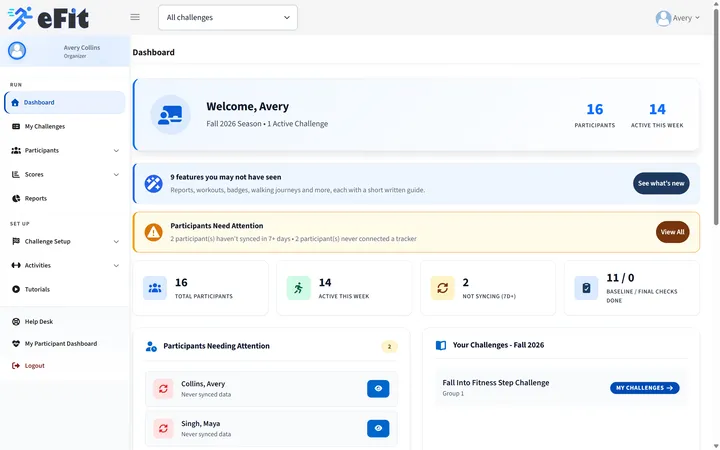720x450 pixels.
Task: Click the Reports pie chart icon
Action: click(x=16, y=198)
